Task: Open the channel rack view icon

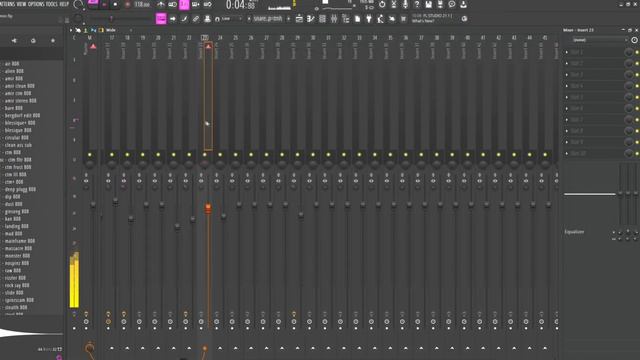Action: [322, 19]
